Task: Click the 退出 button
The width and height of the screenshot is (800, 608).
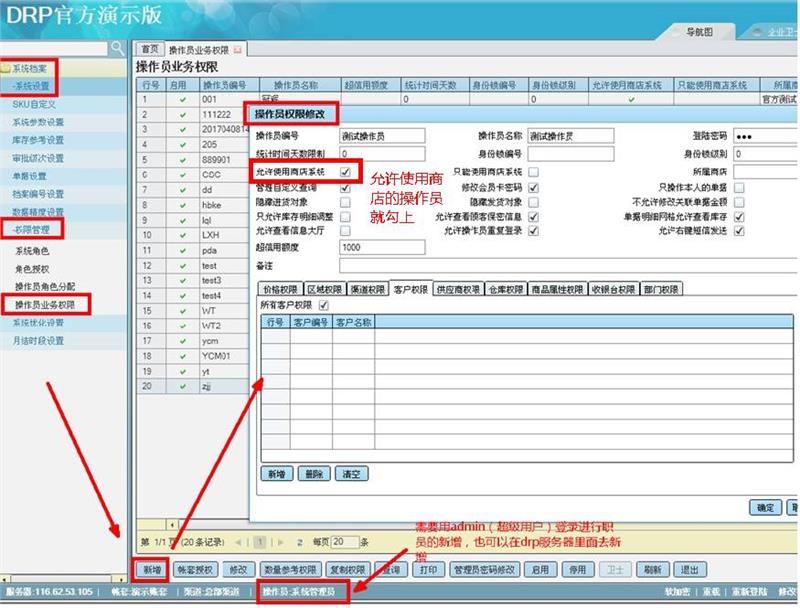Action: pyautogui.click(x=690, y=570)
